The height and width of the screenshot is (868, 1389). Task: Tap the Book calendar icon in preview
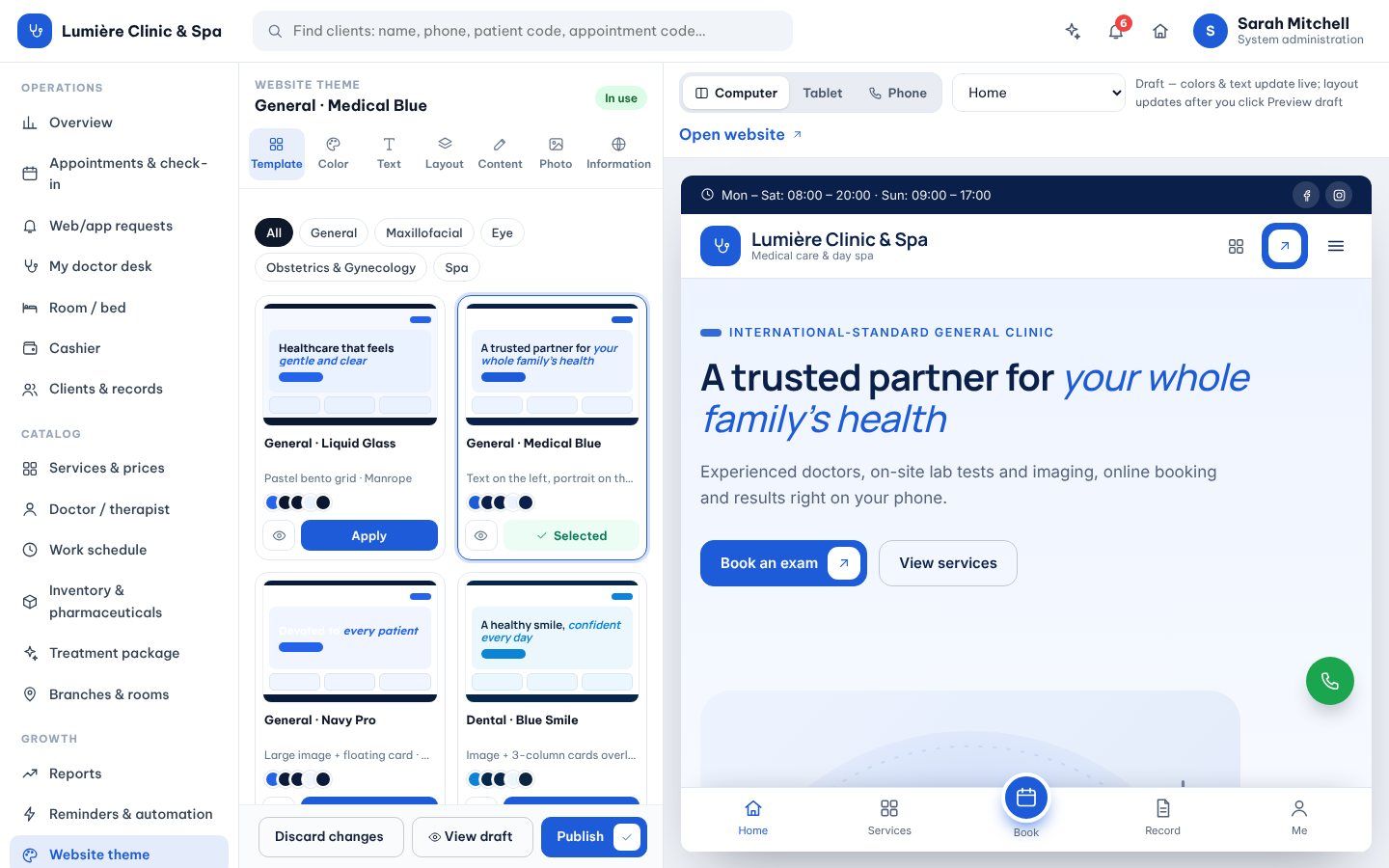point(1026,798)
